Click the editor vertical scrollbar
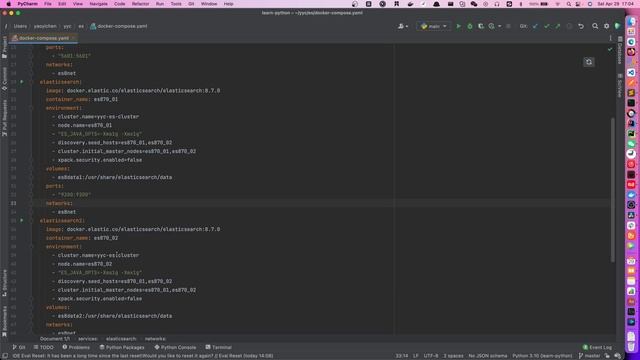 pos(612,190)
